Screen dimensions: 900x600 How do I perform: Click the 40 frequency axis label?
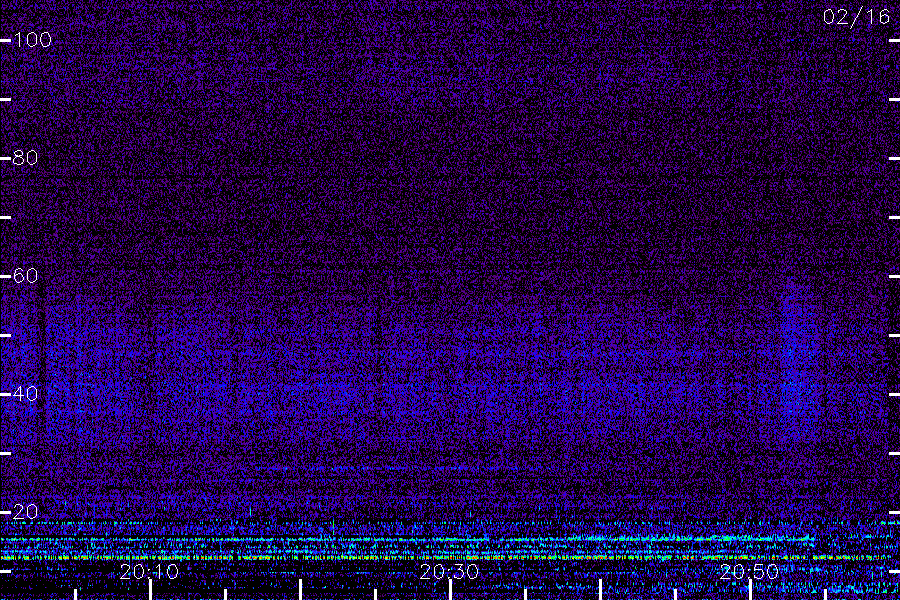[25, 394]
